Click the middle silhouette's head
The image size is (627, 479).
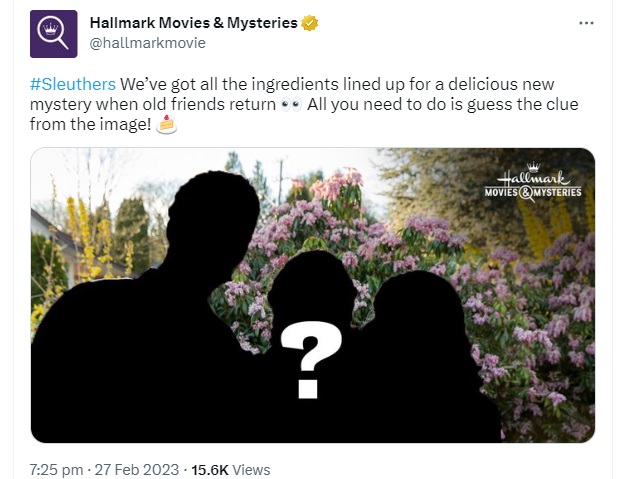[310, 280]
